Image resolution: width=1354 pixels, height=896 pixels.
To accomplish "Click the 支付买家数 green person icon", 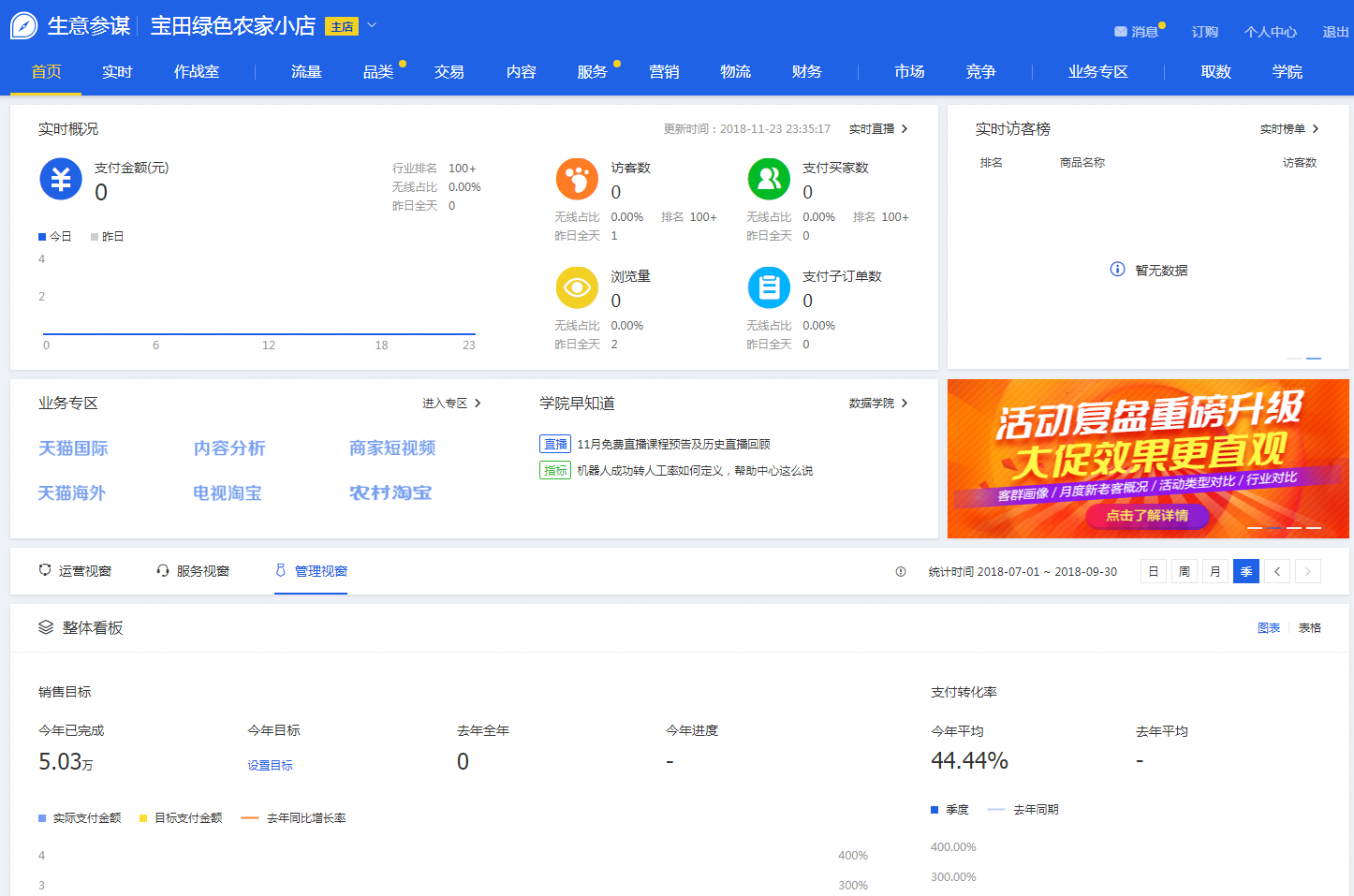I will click(769, 179).
